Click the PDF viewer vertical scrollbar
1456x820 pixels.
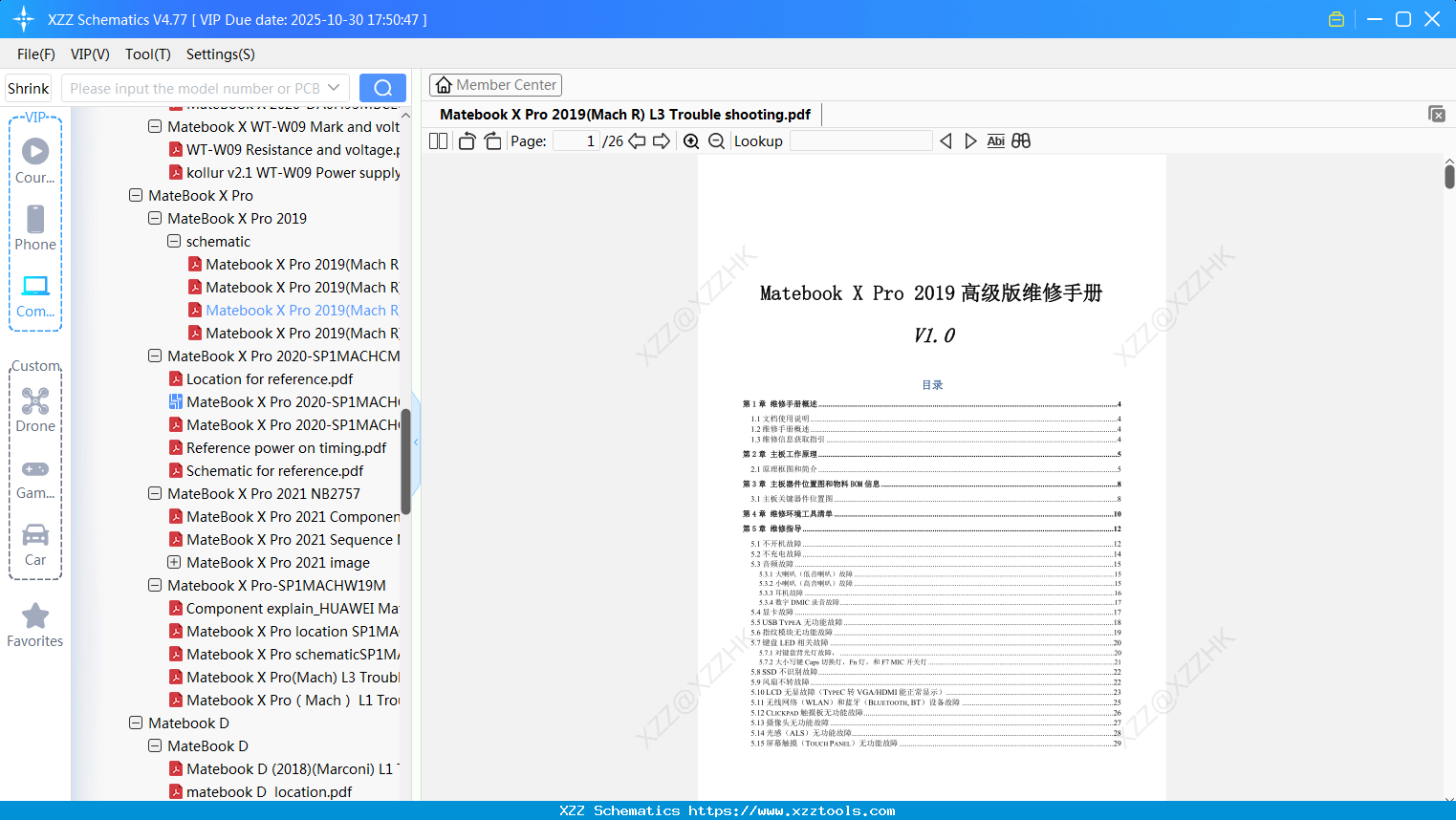pos(1449,176)
